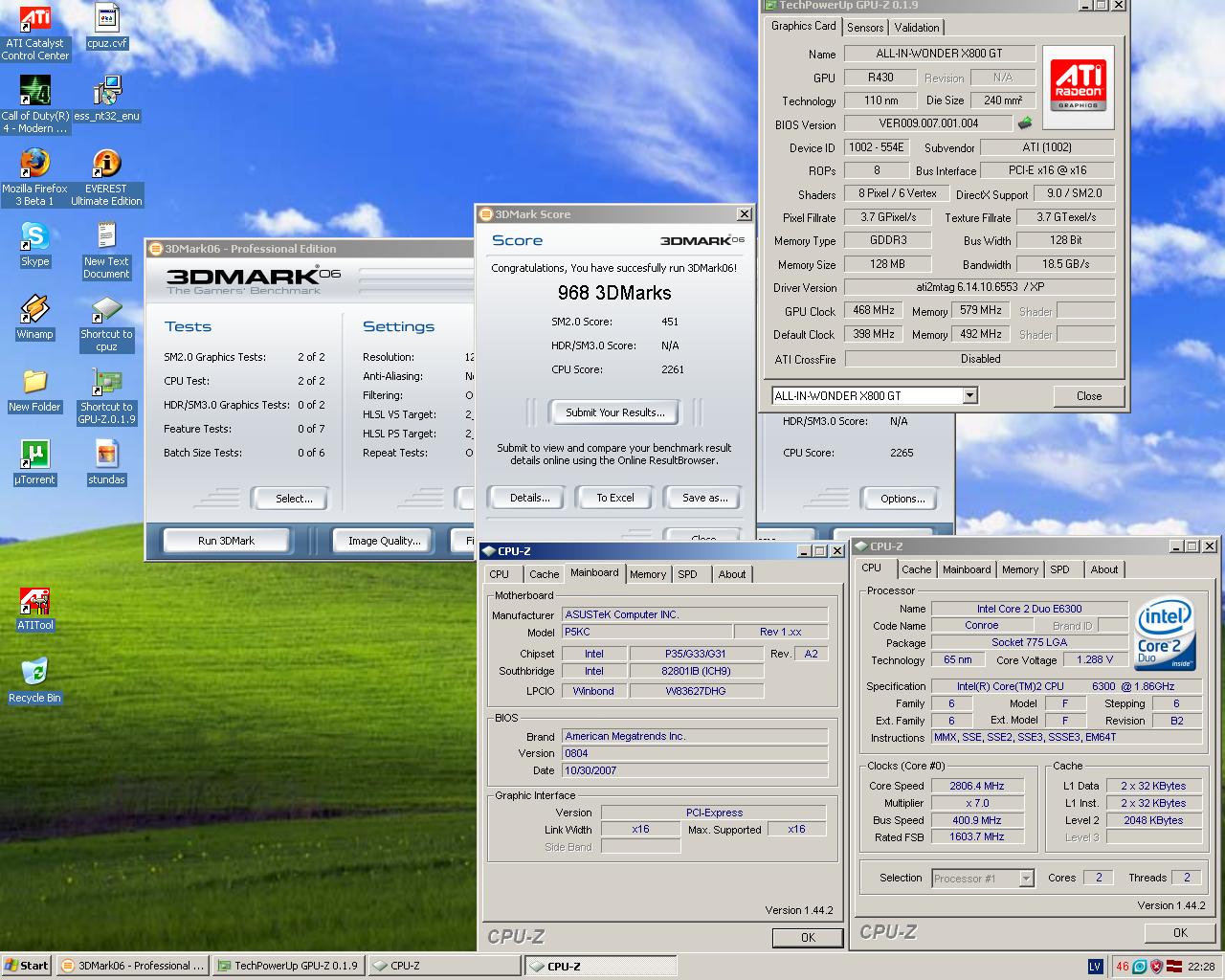Open the ess_nt32_enu installer icon
The width and height of the screenshot is (1225, 980).
[x=106, y=100]
